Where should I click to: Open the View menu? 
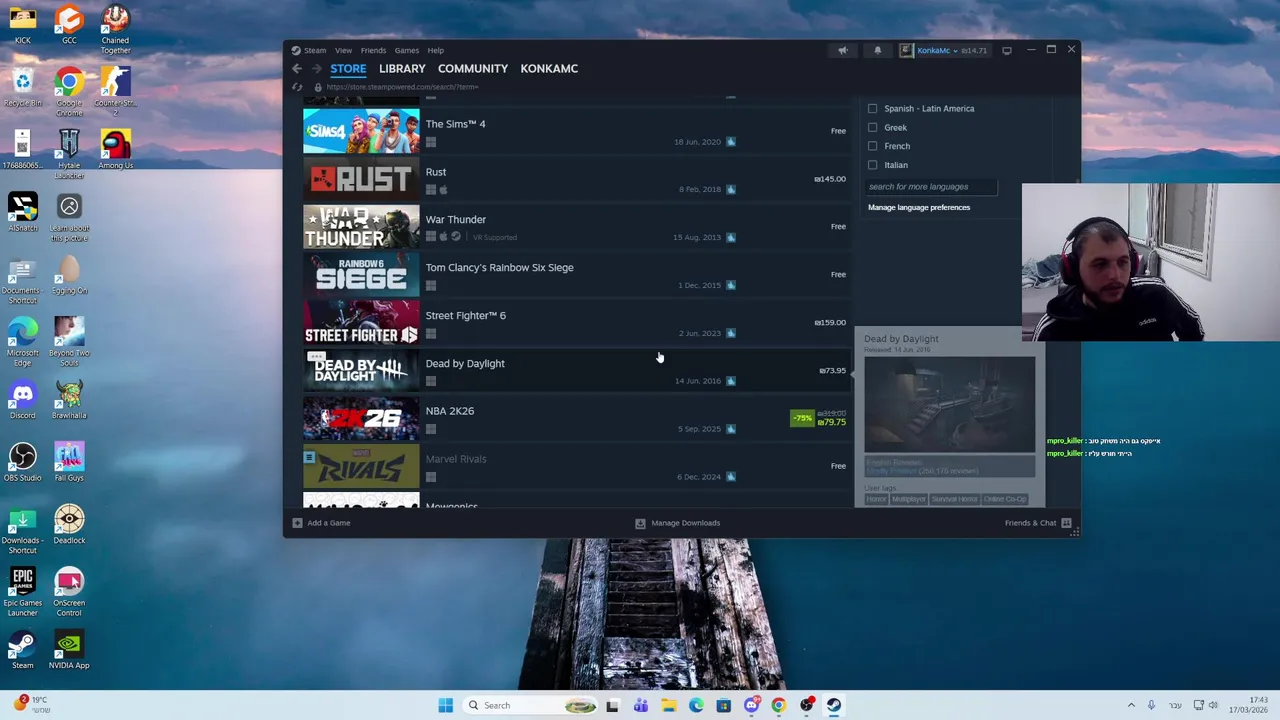(x=343, y=50)
